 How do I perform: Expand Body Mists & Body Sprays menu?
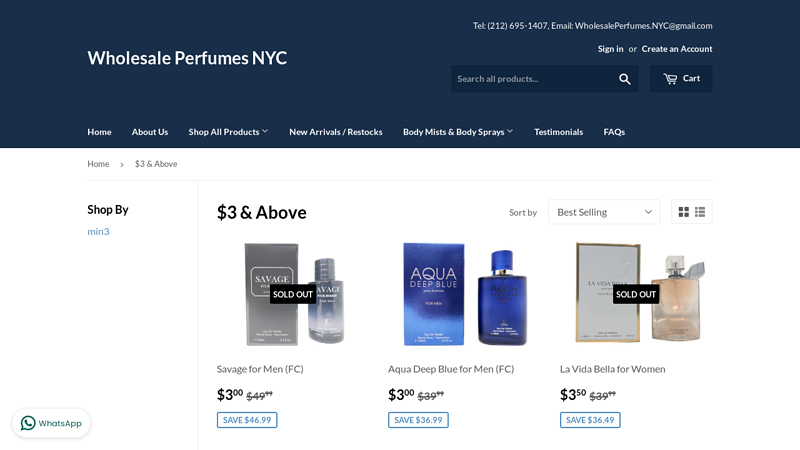pyautogui.click(x=458, y=132)
